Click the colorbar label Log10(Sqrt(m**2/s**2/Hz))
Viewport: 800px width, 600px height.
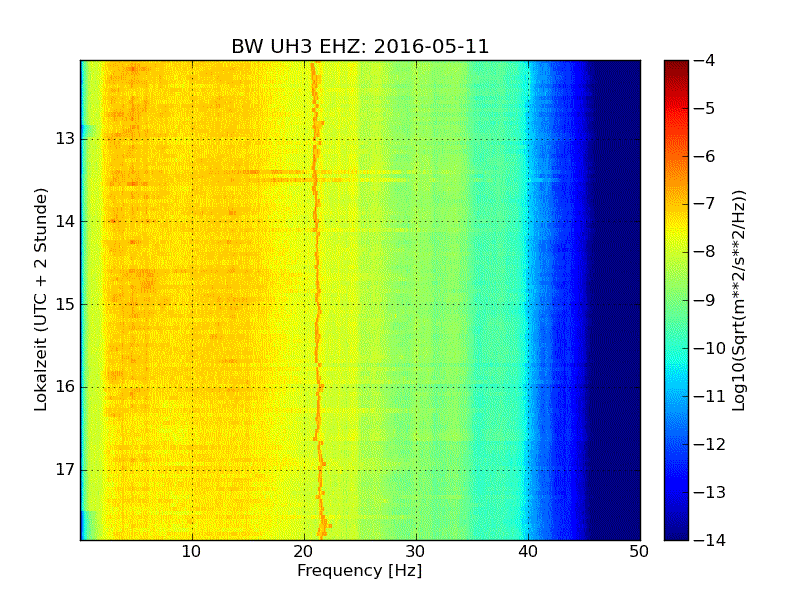coord(739,300)
